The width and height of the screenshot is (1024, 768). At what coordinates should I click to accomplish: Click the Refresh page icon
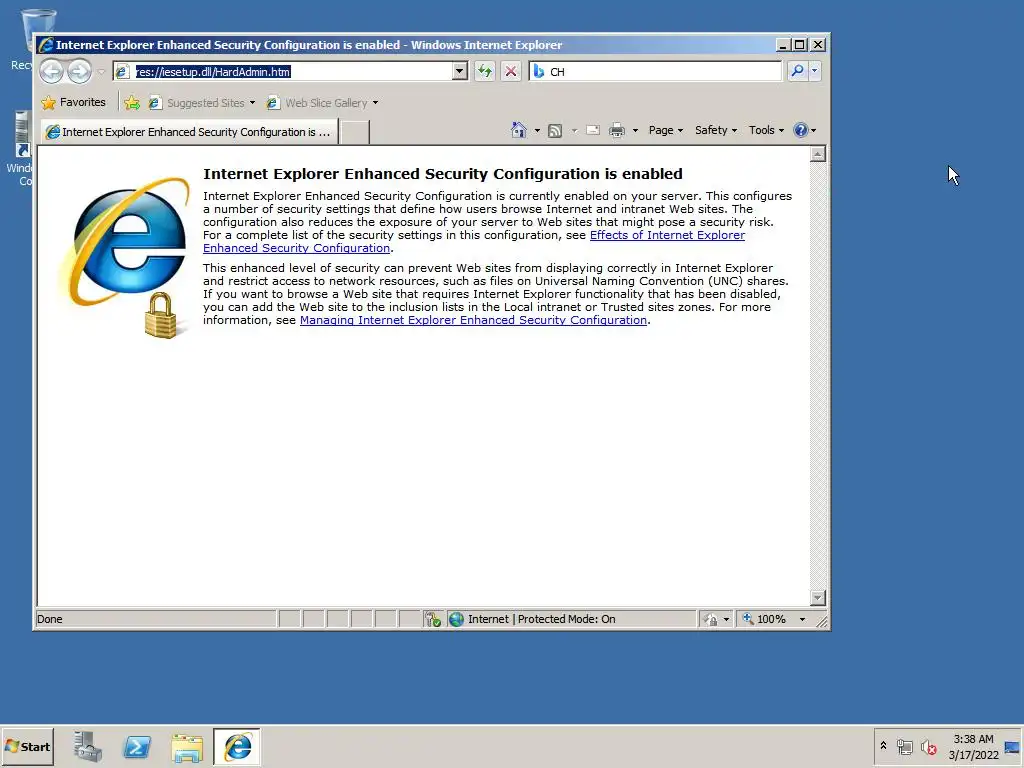coord(485,71)
